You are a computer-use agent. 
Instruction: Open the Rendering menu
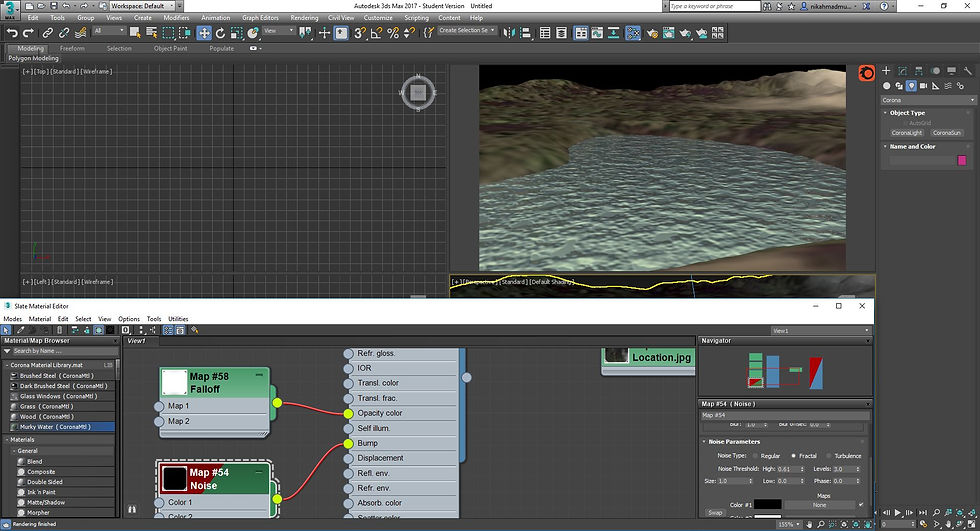[x=304, y=18]
